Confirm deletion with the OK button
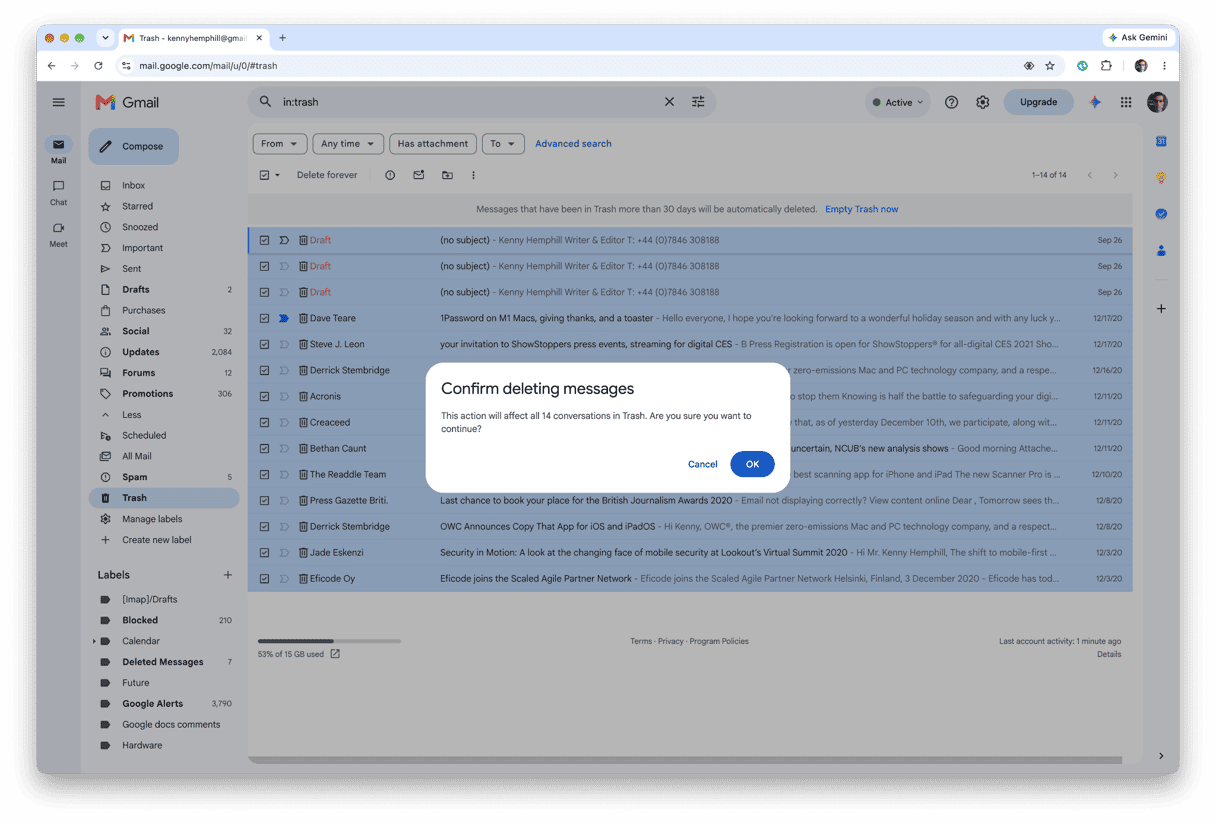 pyautogui.click(x=752, y=464)
